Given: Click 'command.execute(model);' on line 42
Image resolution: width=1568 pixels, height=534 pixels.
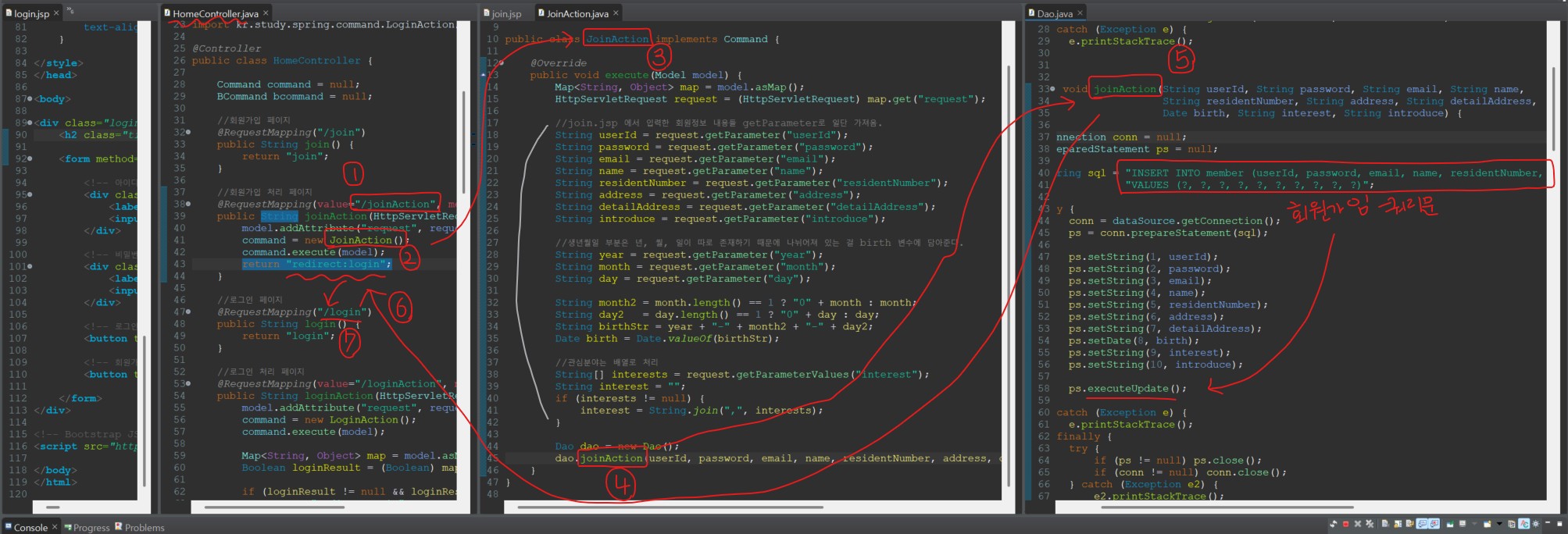Looking at the screenshot, I should [x=313, y=252].
